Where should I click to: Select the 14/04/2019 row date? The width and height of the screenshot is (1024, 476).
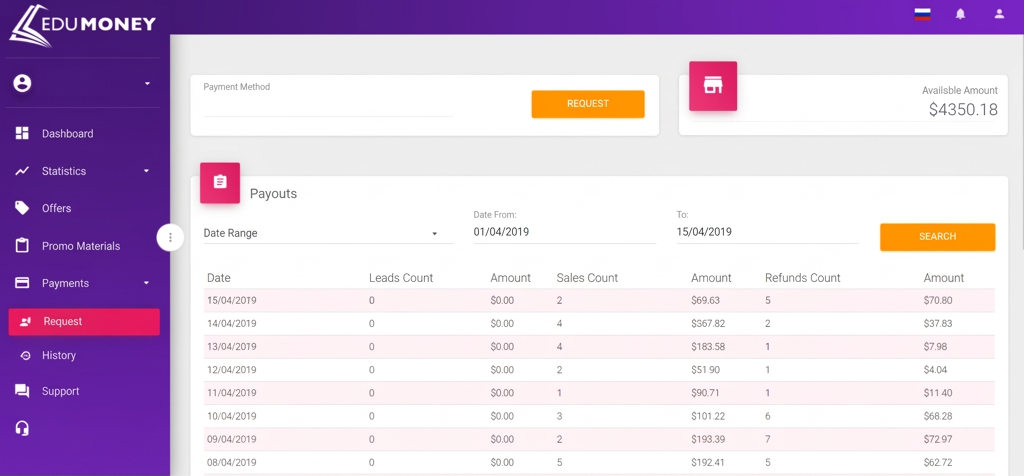point(232,324)
